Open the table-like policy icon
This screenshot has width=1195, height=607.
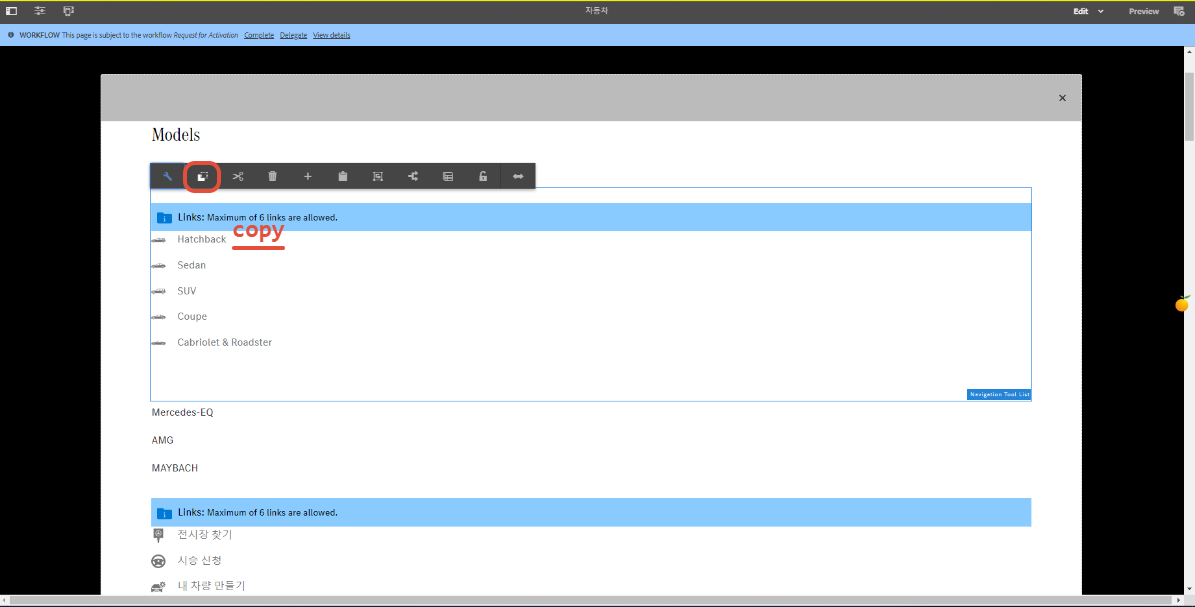tap(448, 176)
